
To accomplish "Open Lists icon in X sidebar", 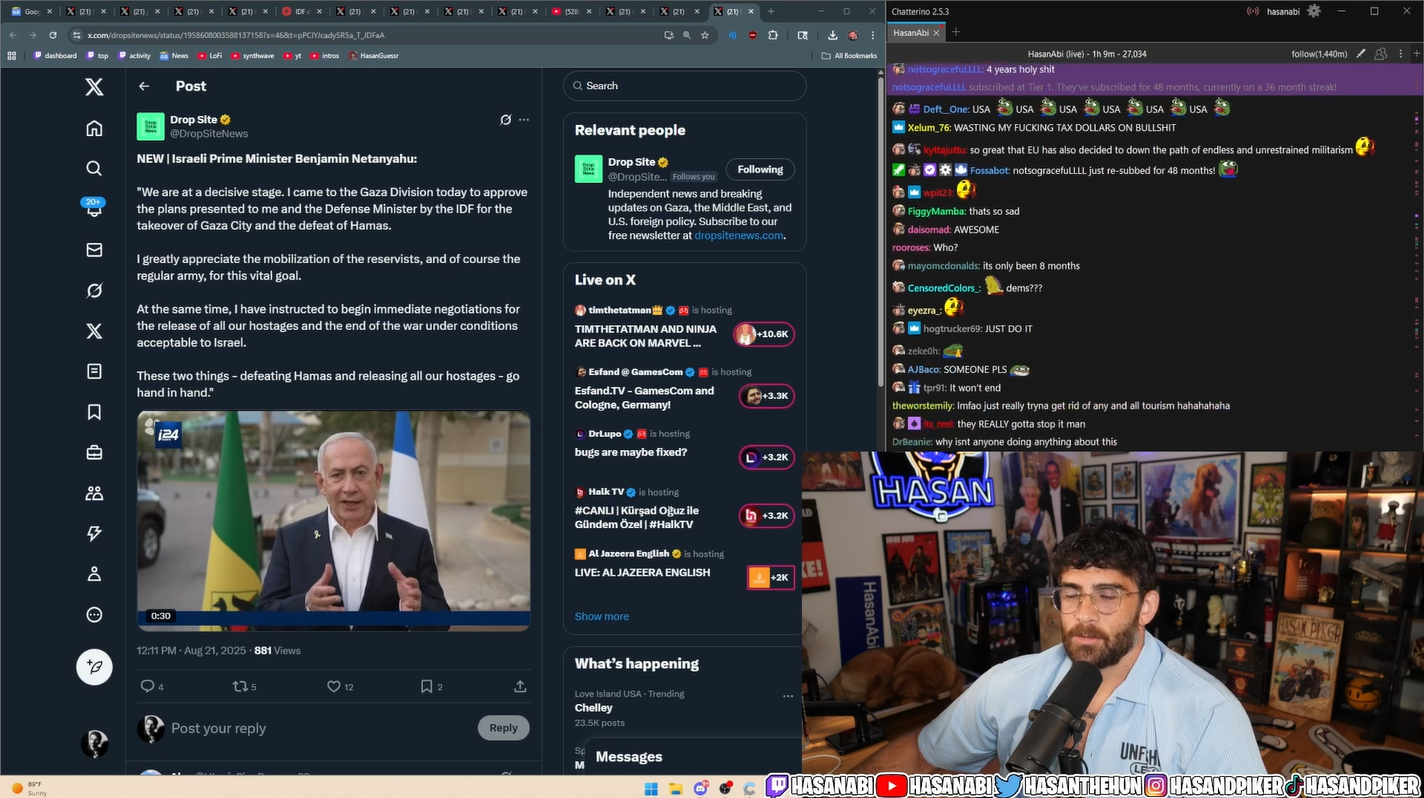I will point(94,371).
